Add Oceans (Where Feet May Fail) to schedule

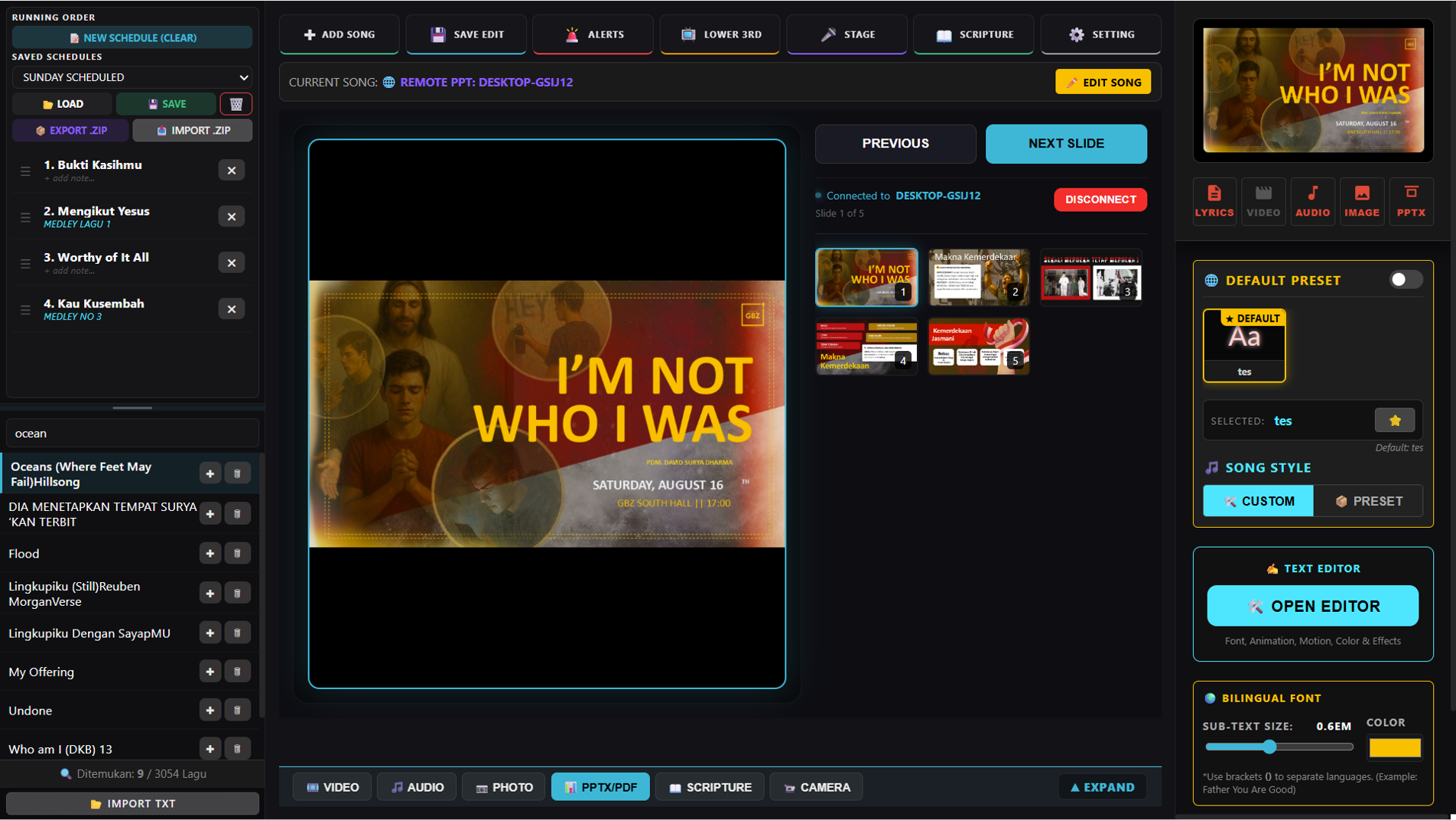click(x=210, y=473)
